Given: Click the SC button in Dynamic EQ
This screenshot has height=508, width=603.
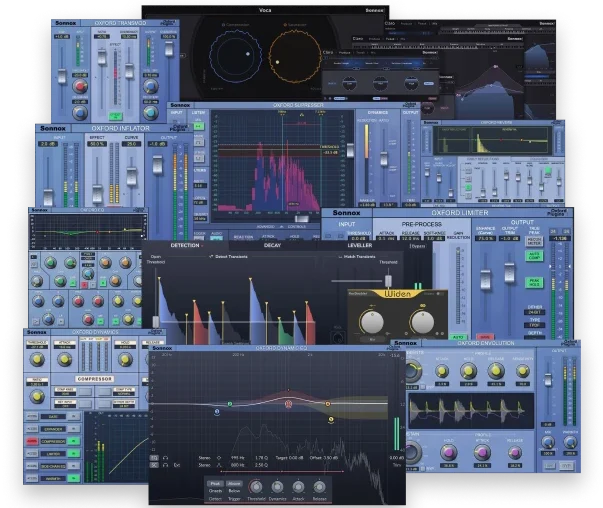Looking at the screenshot, I should pyautogui.click(x=154, y=465).
